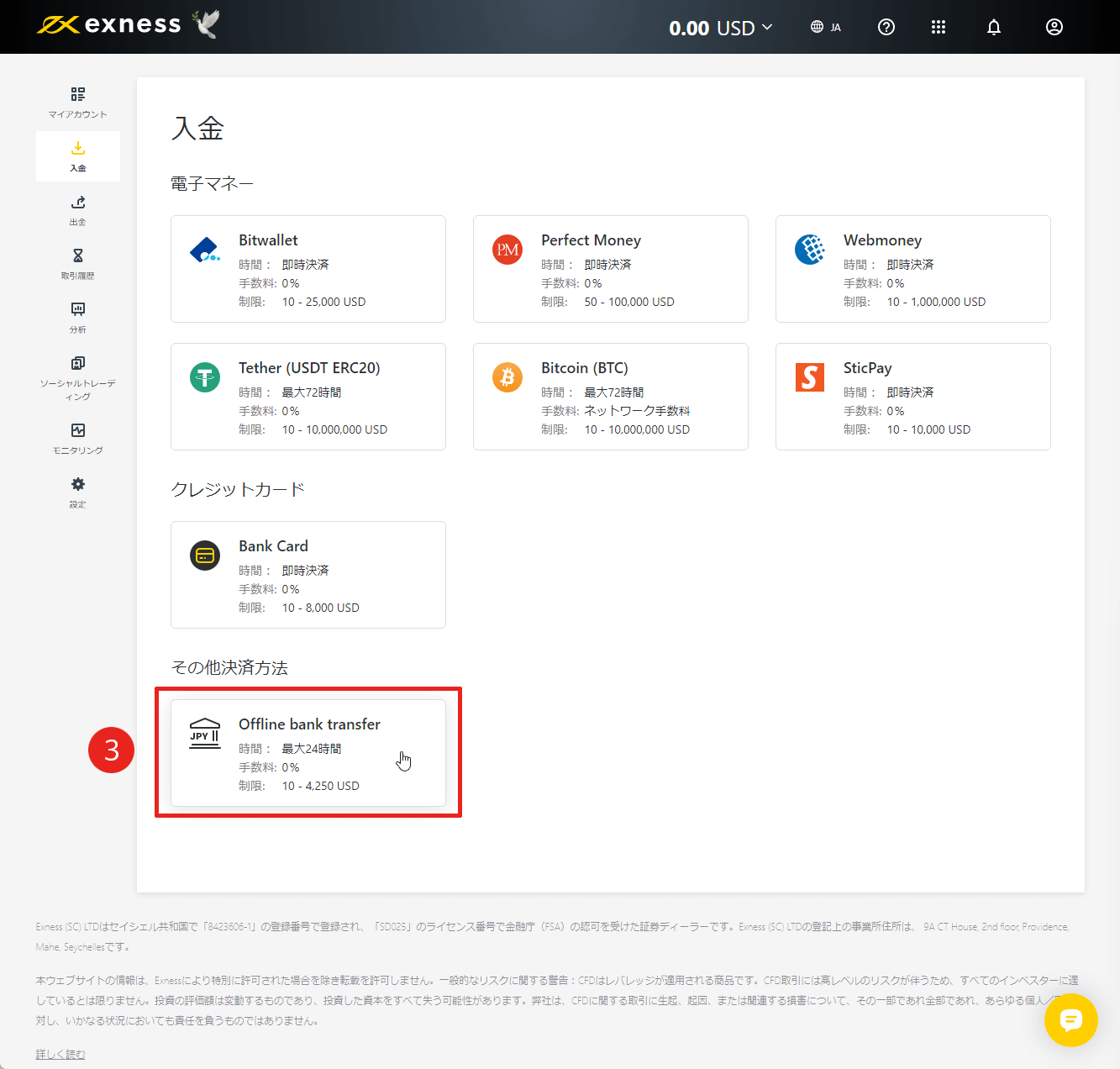The width and height of the screenshot is (1120, 1069).
Task: Click the 10 - 1,000,000 USD limit text
Action: tap(936, 302)
